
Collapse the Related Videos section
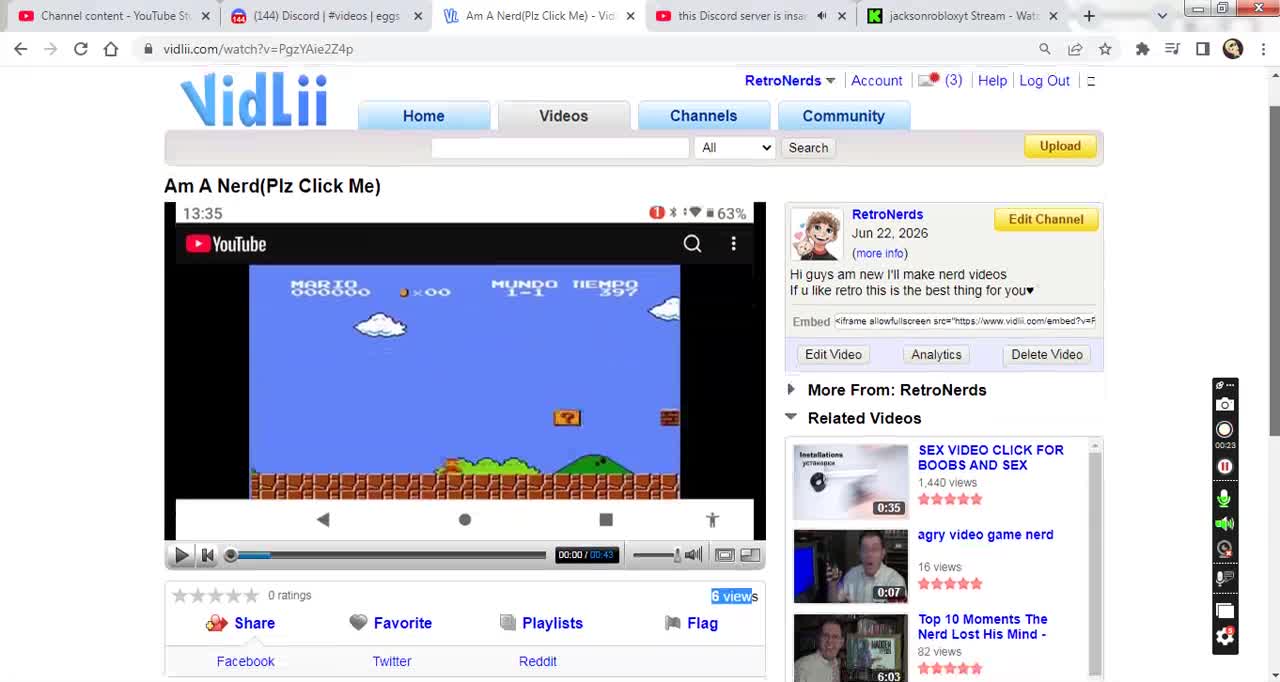coord(791,417)
